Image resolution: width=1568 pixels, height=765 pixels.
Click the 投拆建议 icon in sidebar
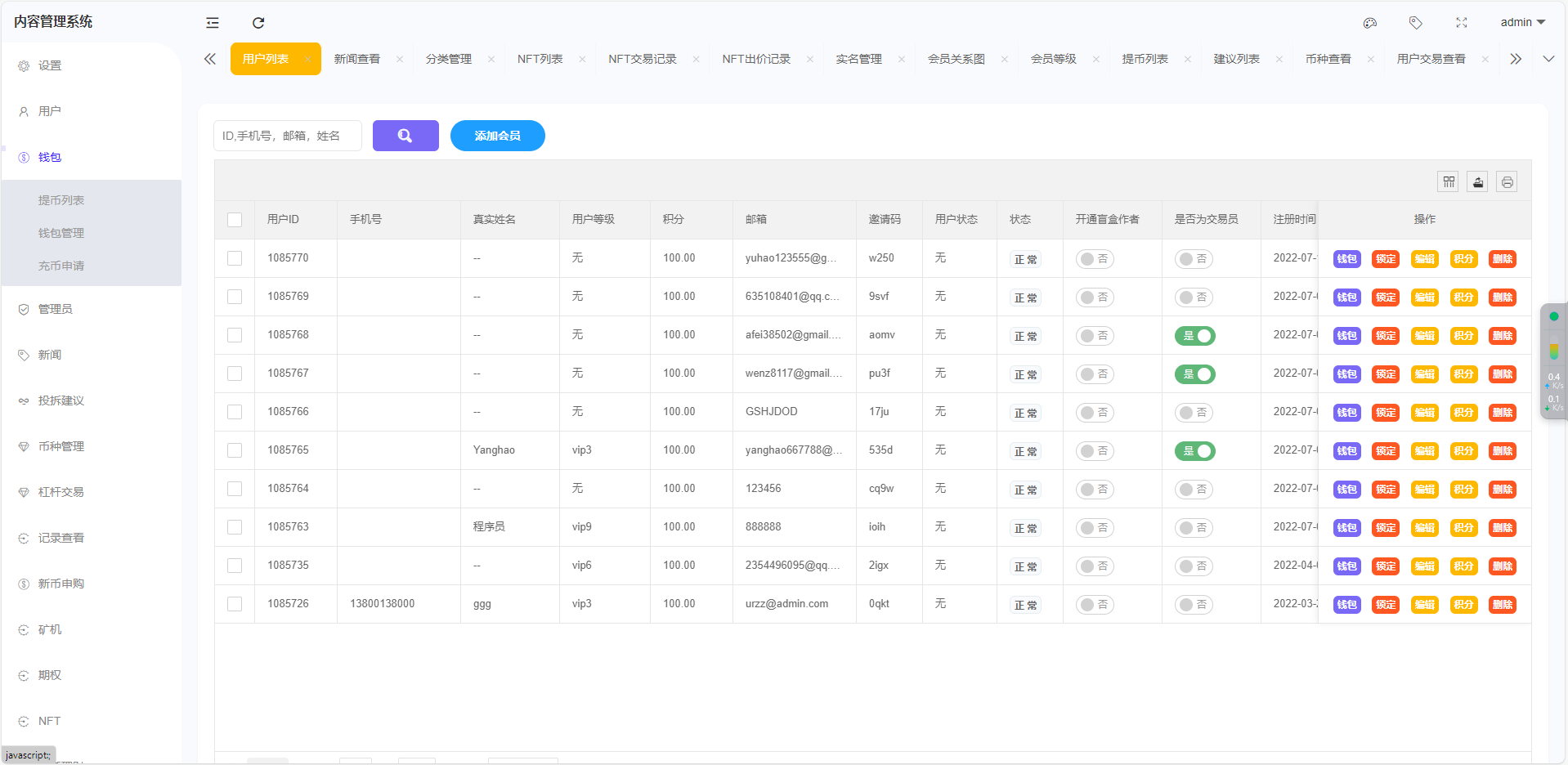tap(24, 400)
